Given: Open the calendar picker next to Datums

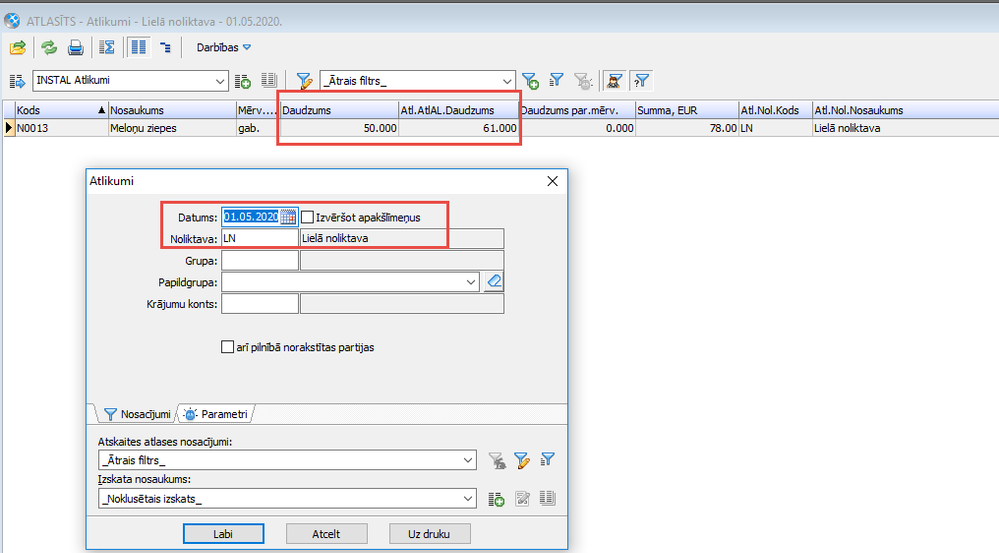Looking at the screenshot, I should tap(288, 217).
